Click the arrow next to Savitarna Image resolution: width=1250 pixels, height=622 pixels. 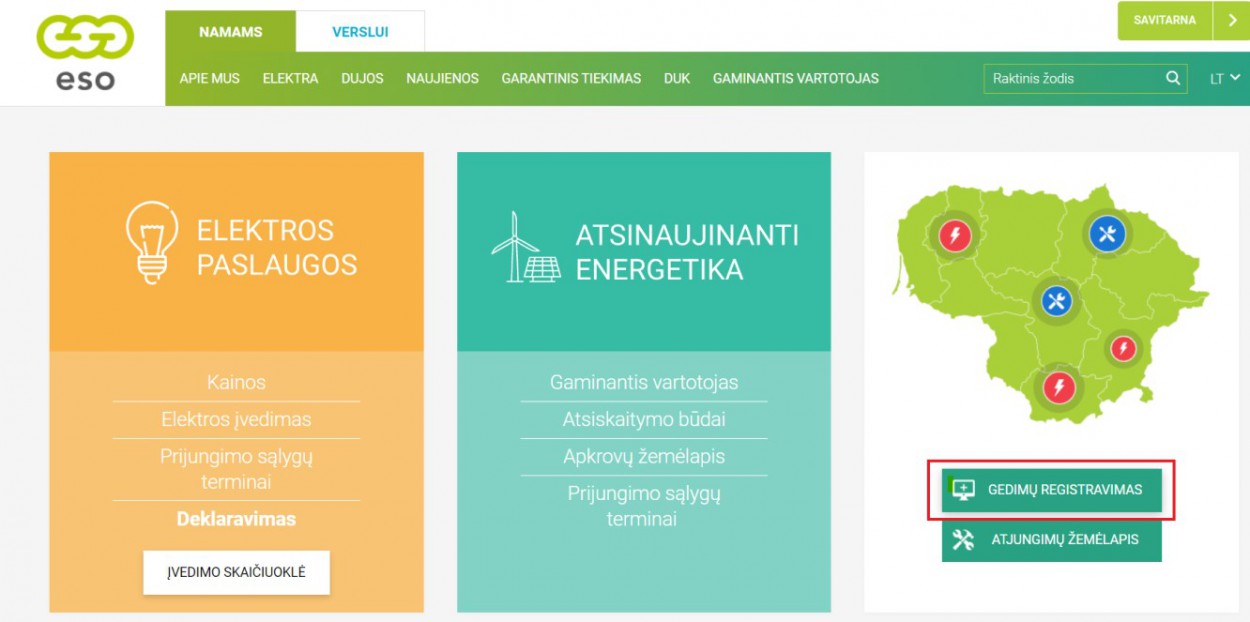click(x=1231, y=20)
